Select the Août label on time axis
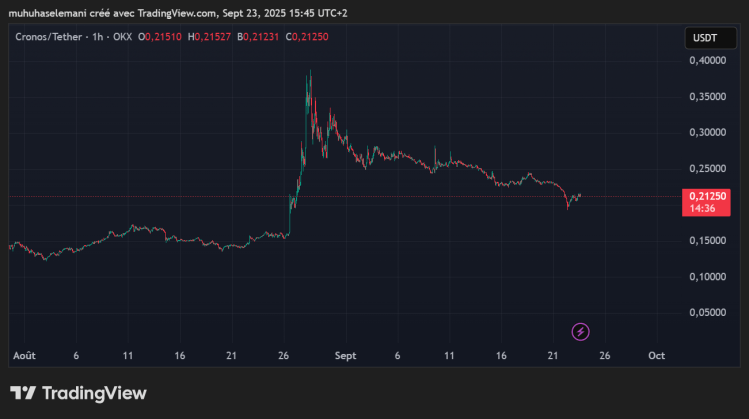749x419 pixels. click(x=24, y=356)
